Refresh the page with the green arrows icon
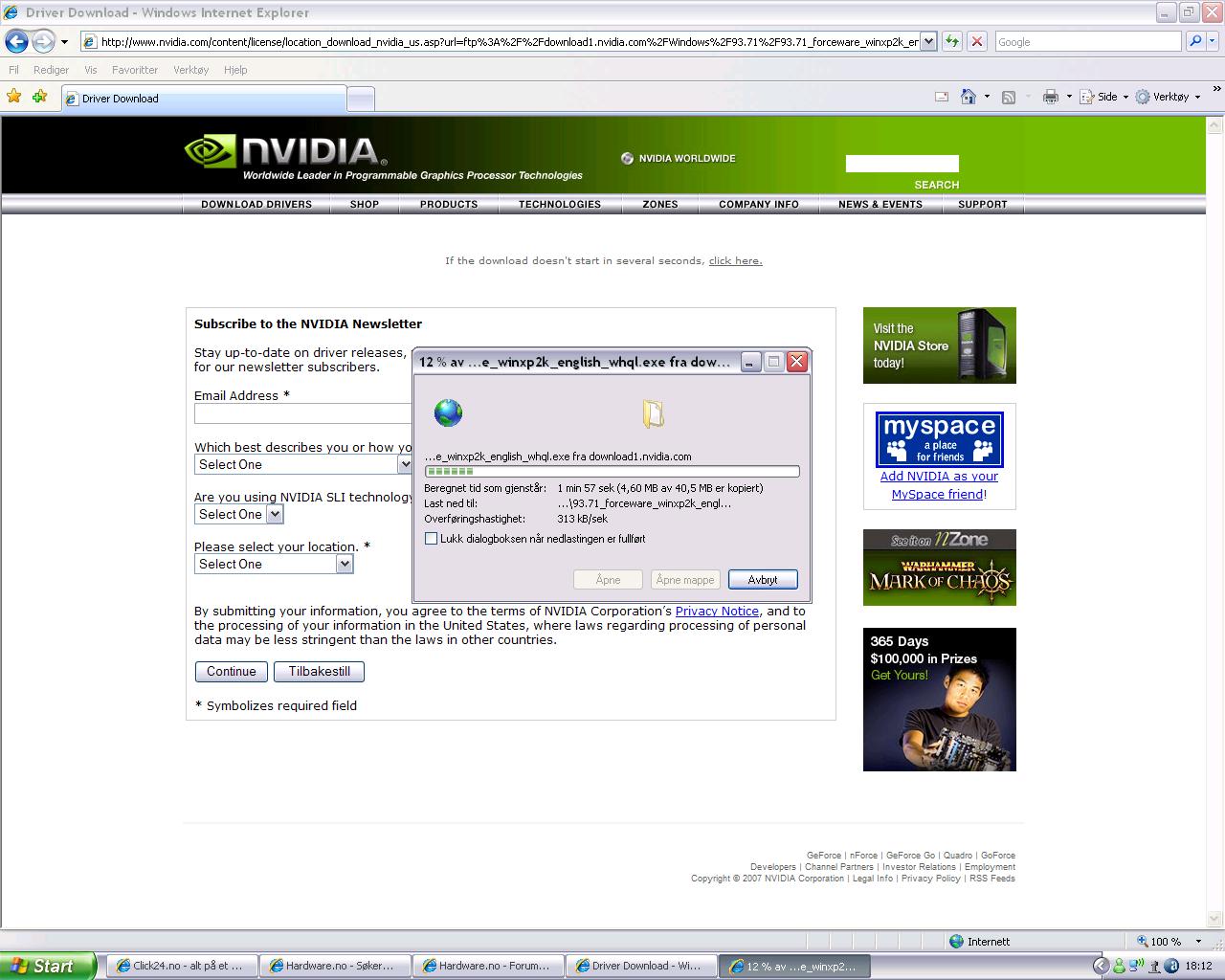The height and width of the screenshot is (980, 1225). click(952, 41)
